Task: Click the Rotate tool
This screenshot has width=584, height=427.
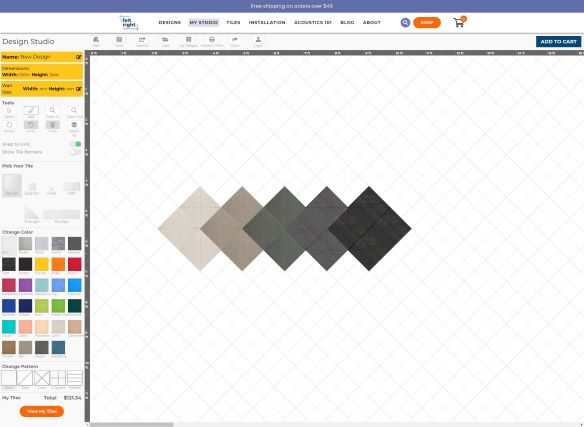Action: [x=9, y=125]
